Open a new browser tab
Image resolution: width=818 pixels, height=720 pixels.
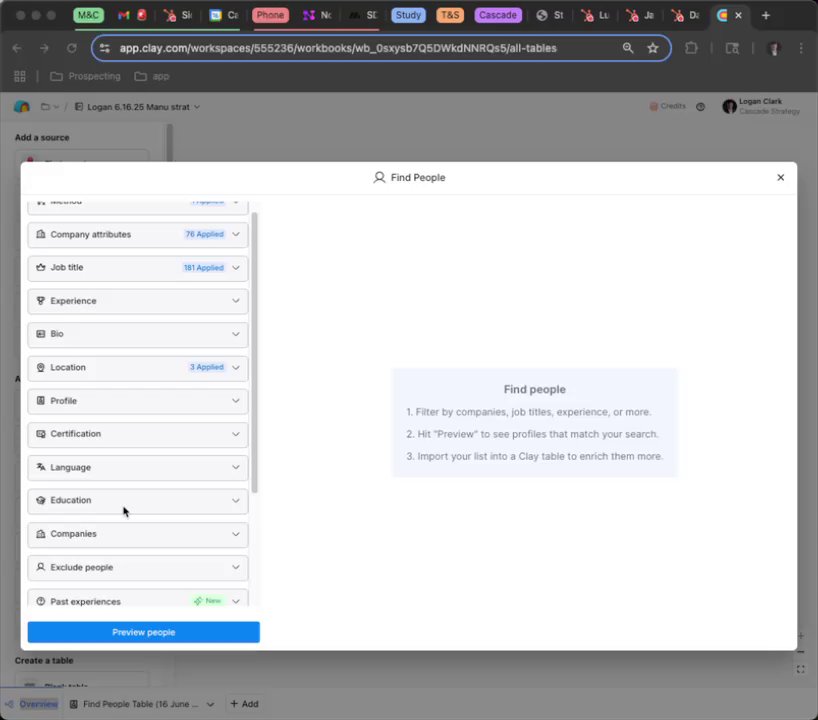[766, 16]
